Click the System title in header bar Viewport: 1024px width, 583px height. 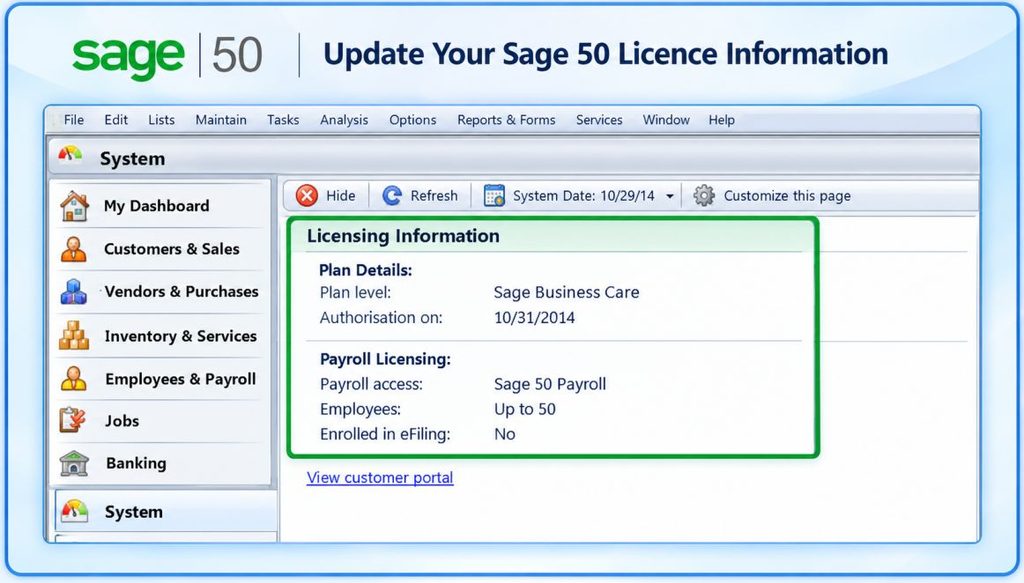point(133,159)
